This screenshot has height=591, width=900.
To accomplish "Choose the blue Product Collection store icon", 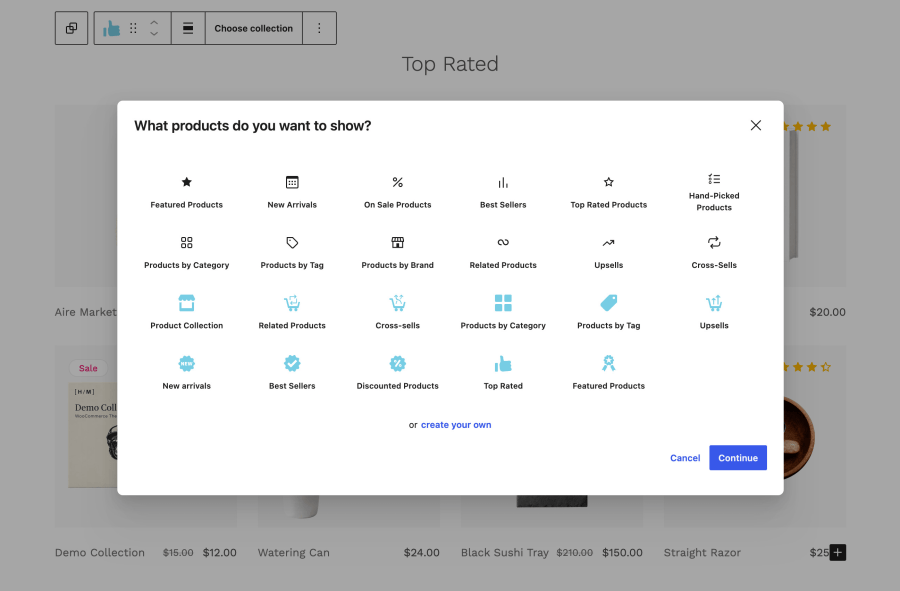I will click(187, 302).
